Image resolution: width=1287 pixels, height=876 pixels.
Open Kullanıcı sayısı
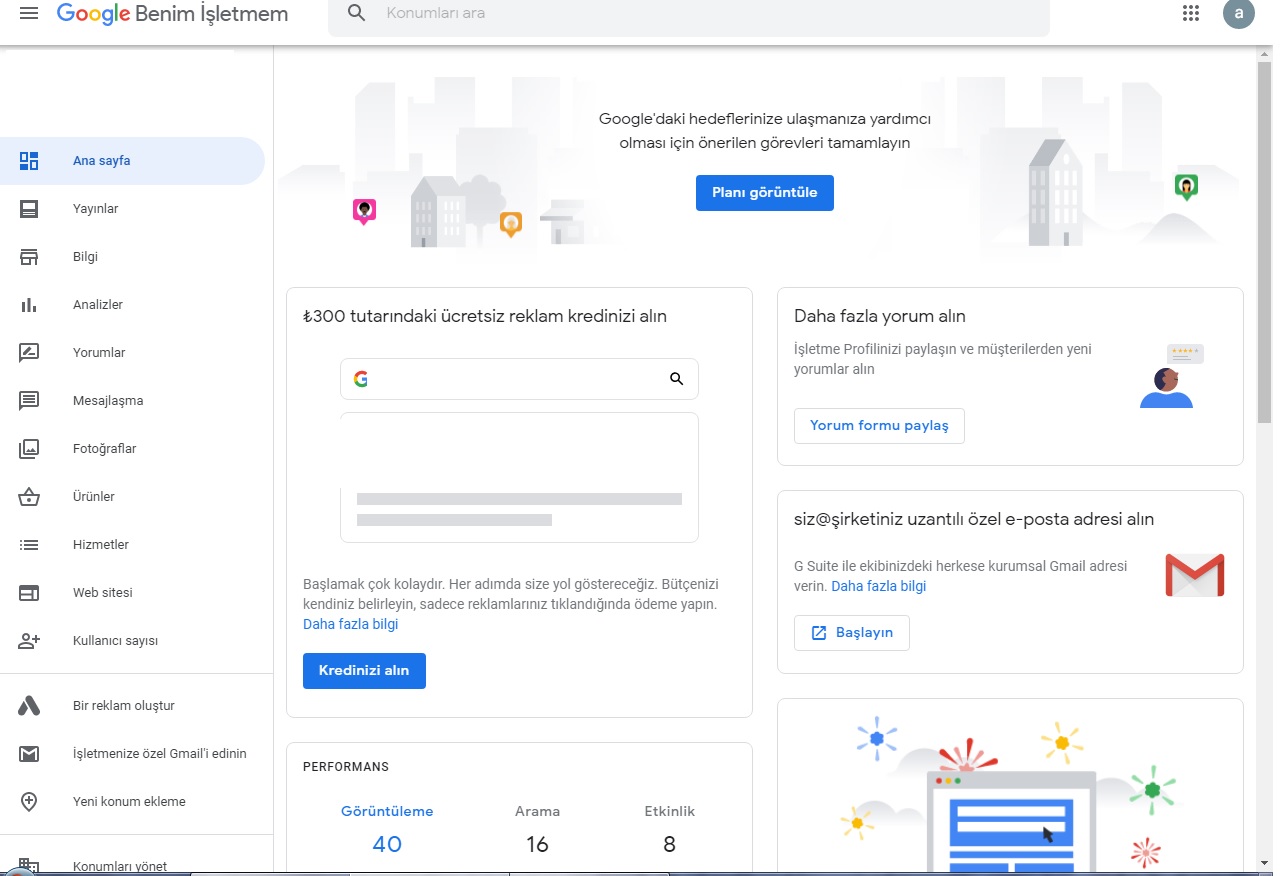[x=132, y=641]
